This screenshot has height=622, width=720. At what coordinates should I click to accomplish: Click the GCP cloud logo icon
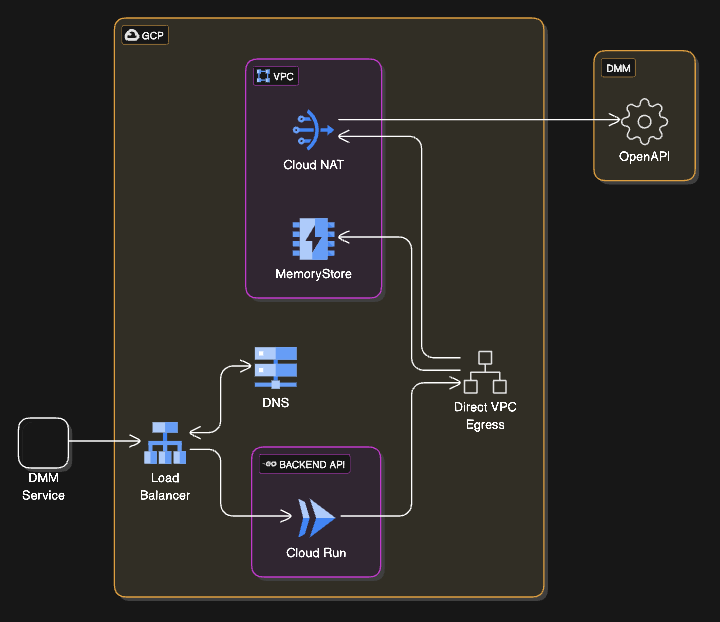click(132, 35)
